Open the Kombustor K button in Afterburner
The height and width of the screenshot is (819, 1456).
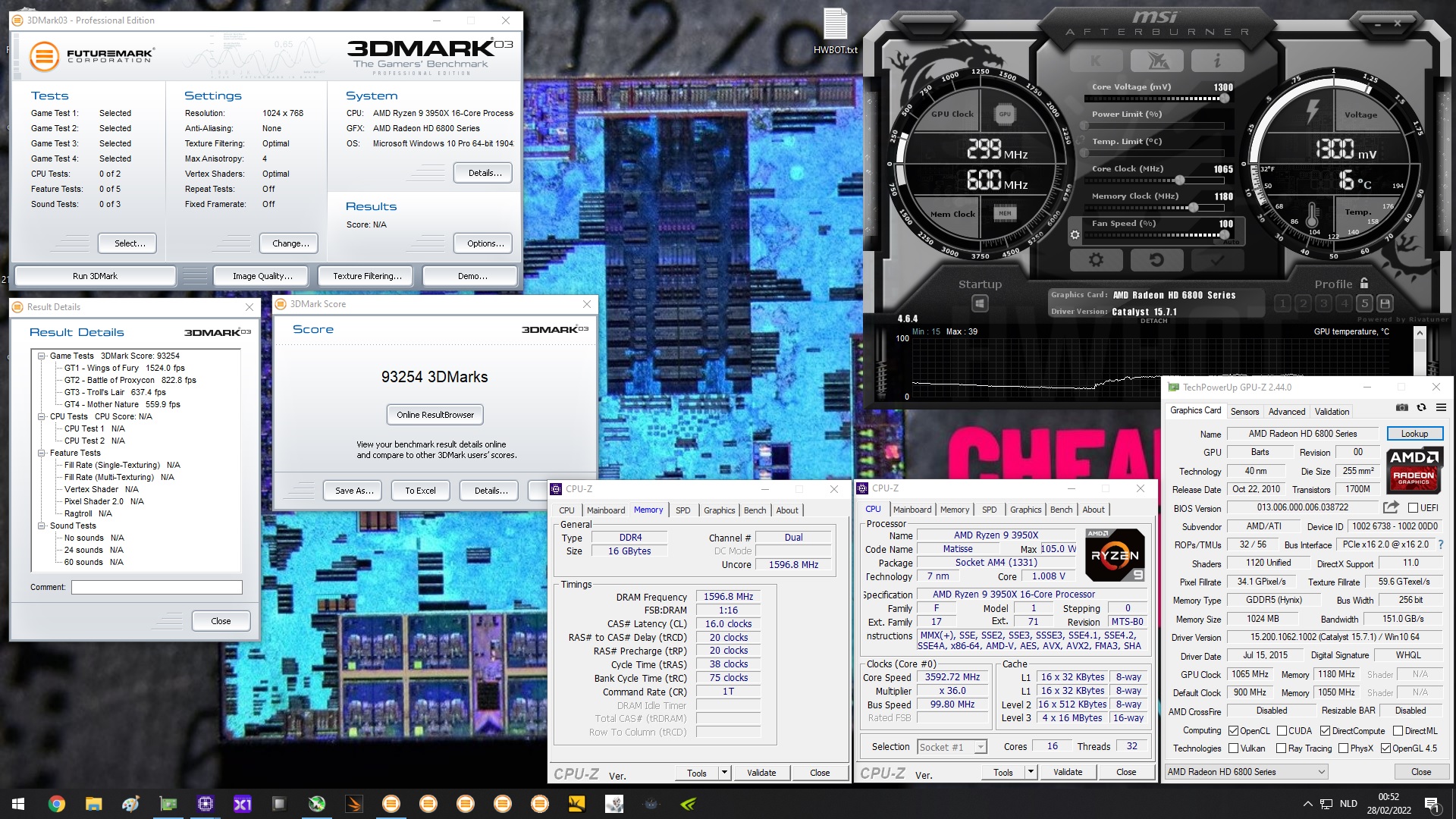tap(1096, 60)
